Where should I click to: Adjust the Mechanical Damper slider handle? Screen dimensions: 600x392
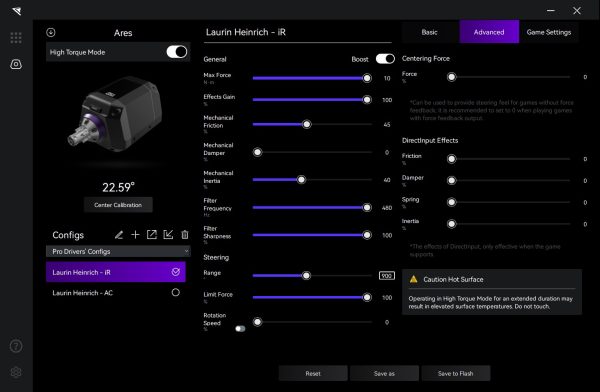pos(258,152)
